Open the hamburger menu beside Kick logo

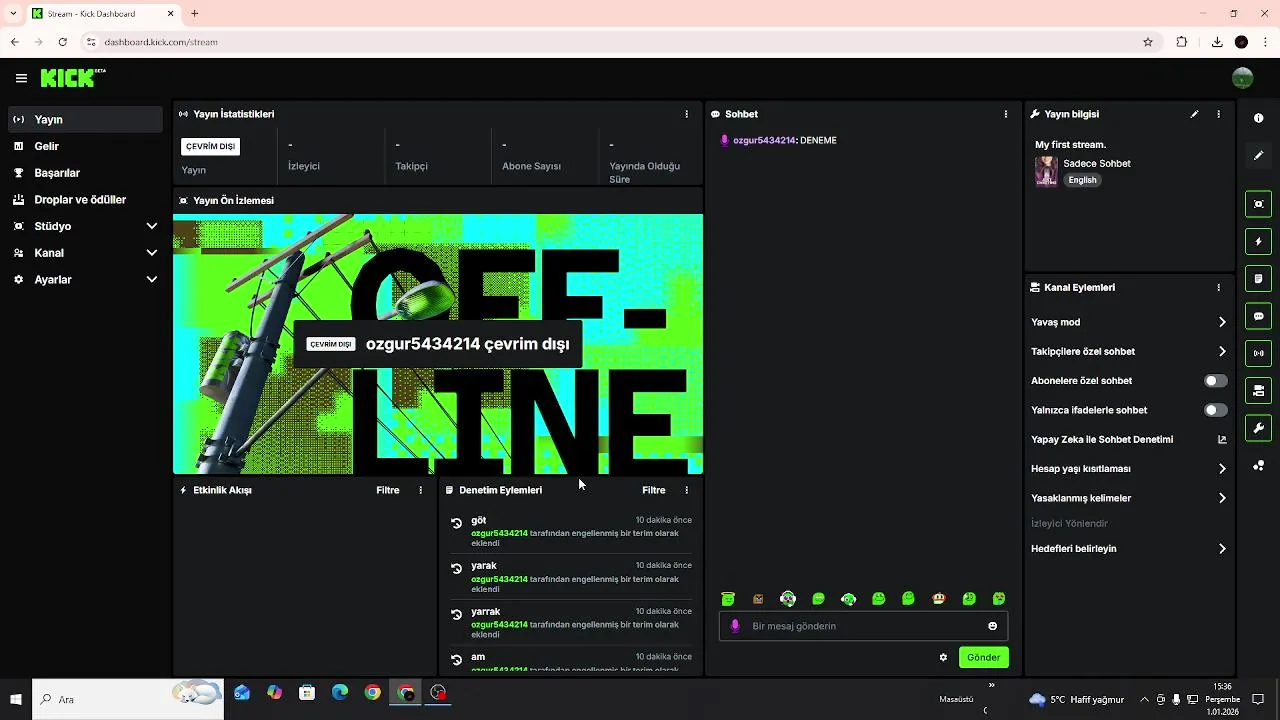click(21, 78)
